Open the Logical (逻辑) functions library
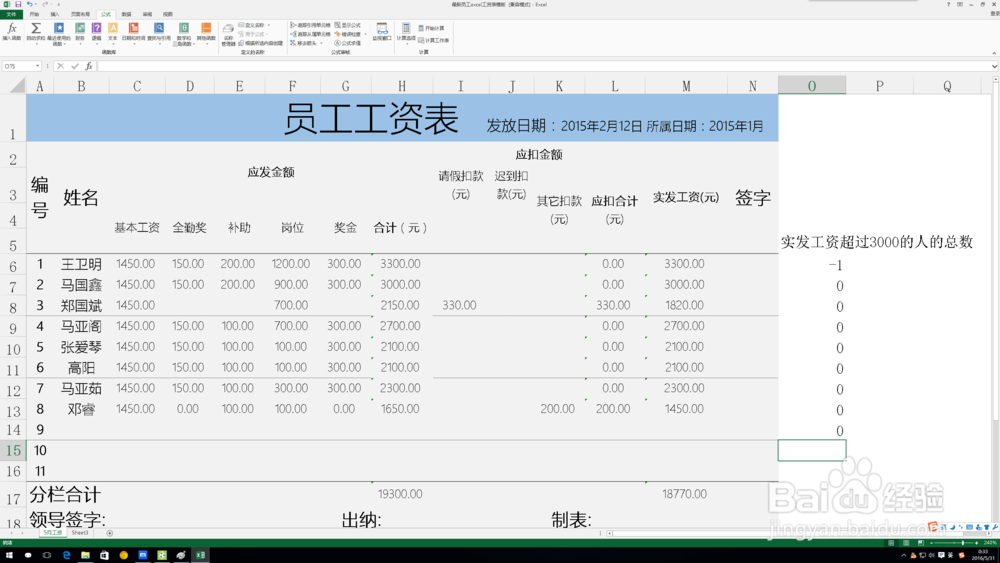This screenshot has width=1000, height=563. click(x=96, y=33)
